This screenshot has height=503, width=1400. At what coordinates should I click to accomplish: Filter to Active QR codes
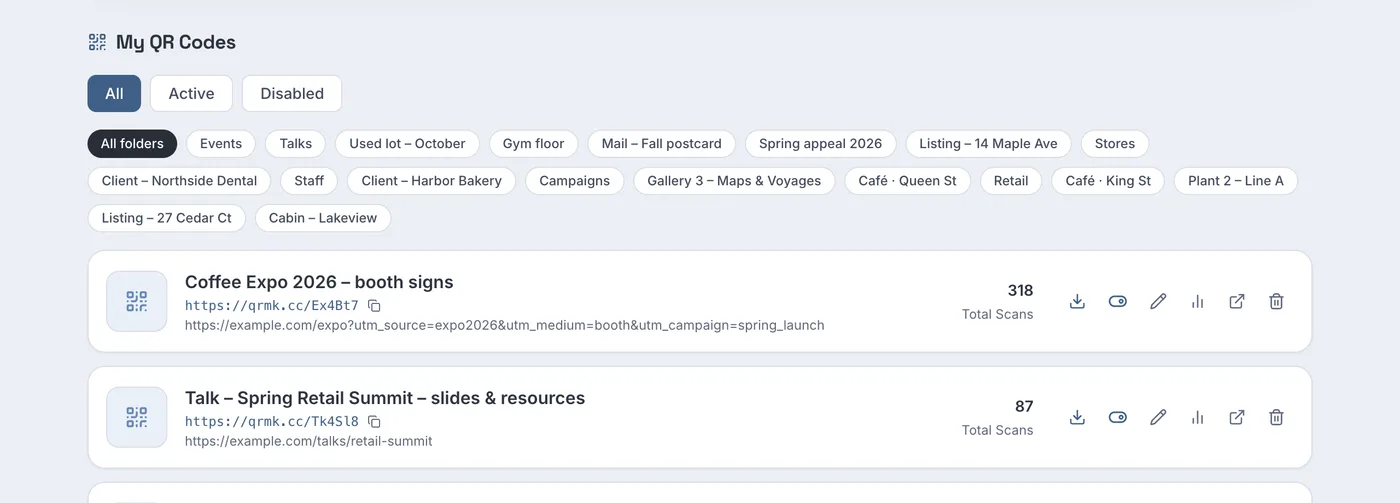191,93
